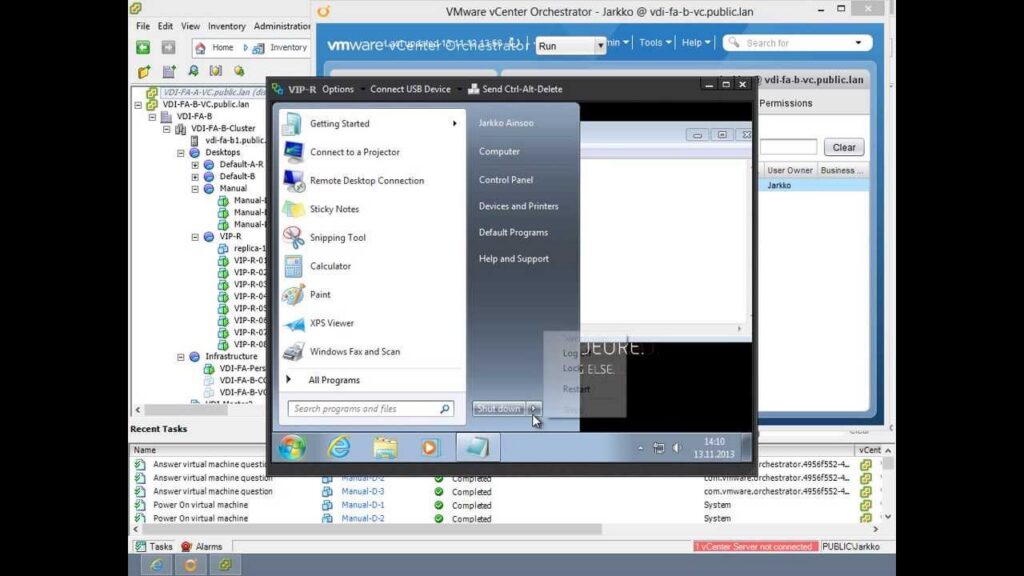Screen dimensions: 1024x576
Task: Launch Snipping Tool from Start menu
Action: 337,238
